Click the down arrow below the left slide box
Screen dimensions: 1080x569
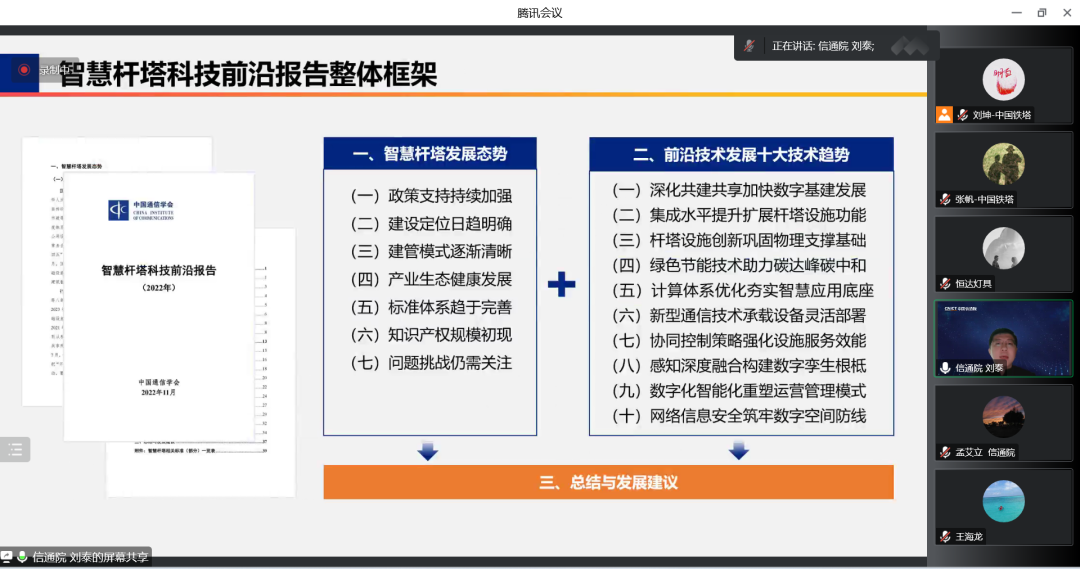pos(428,451)
